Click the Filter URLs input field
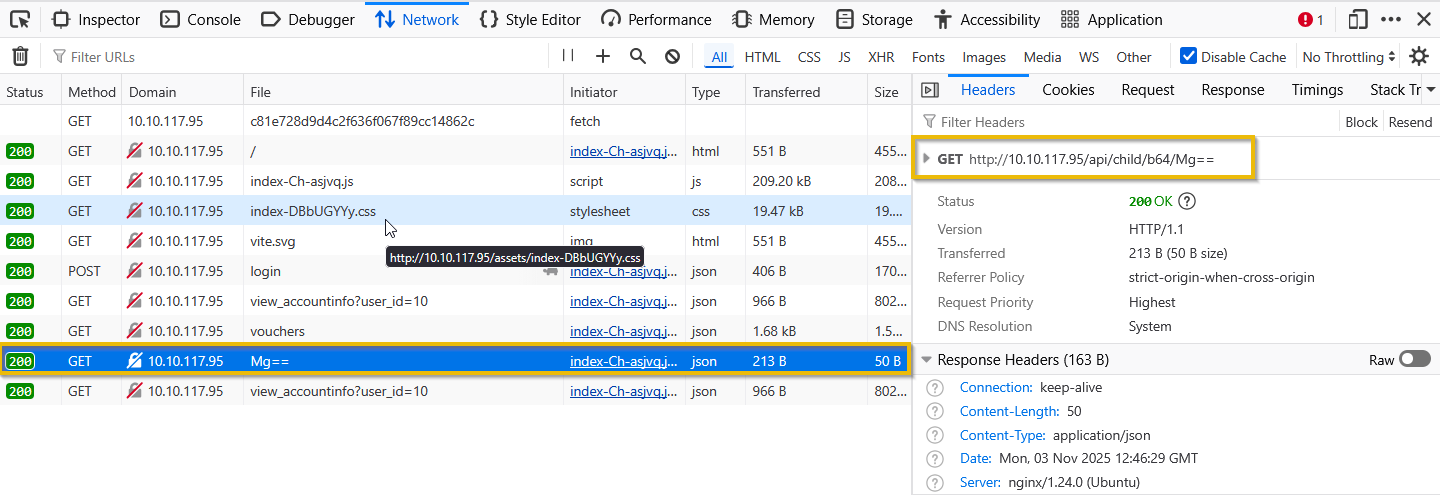 300,57
